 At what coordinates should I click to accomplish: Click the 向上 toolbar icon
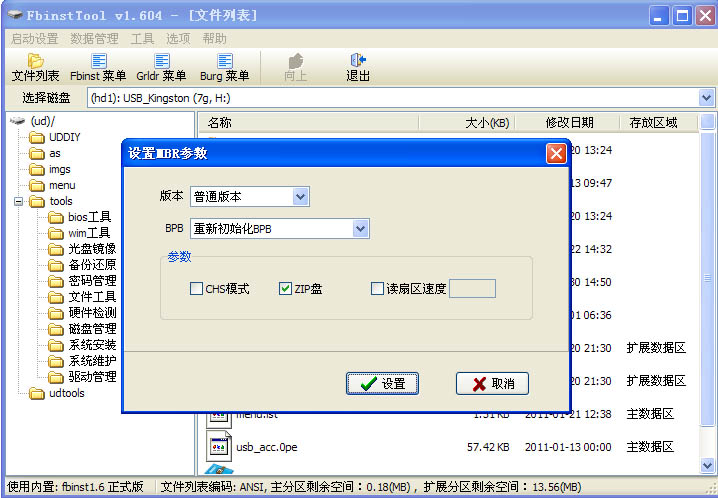pos(295,67)
